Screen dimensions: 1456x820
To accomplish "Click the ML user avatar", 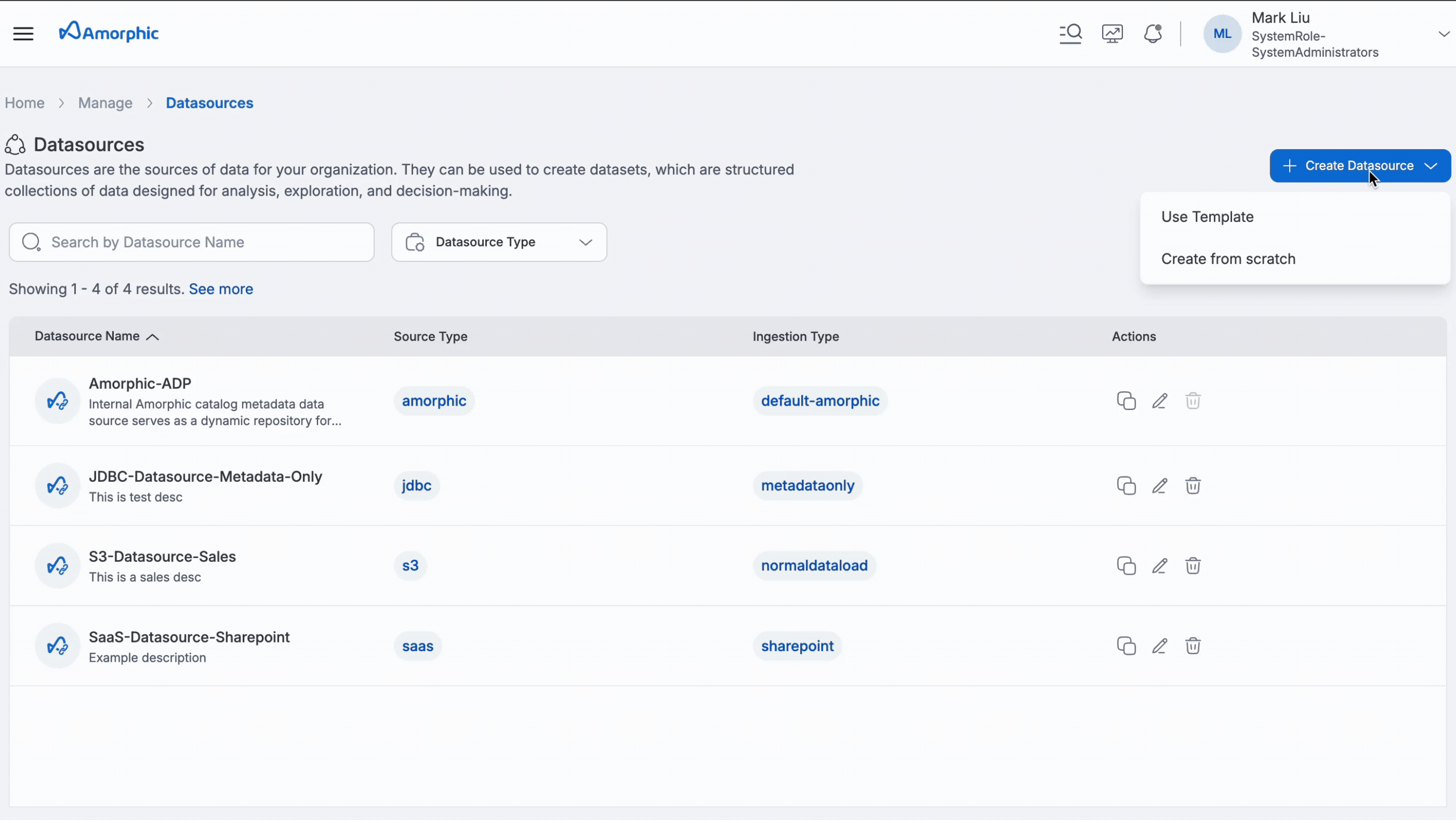I will [1222, 34].
